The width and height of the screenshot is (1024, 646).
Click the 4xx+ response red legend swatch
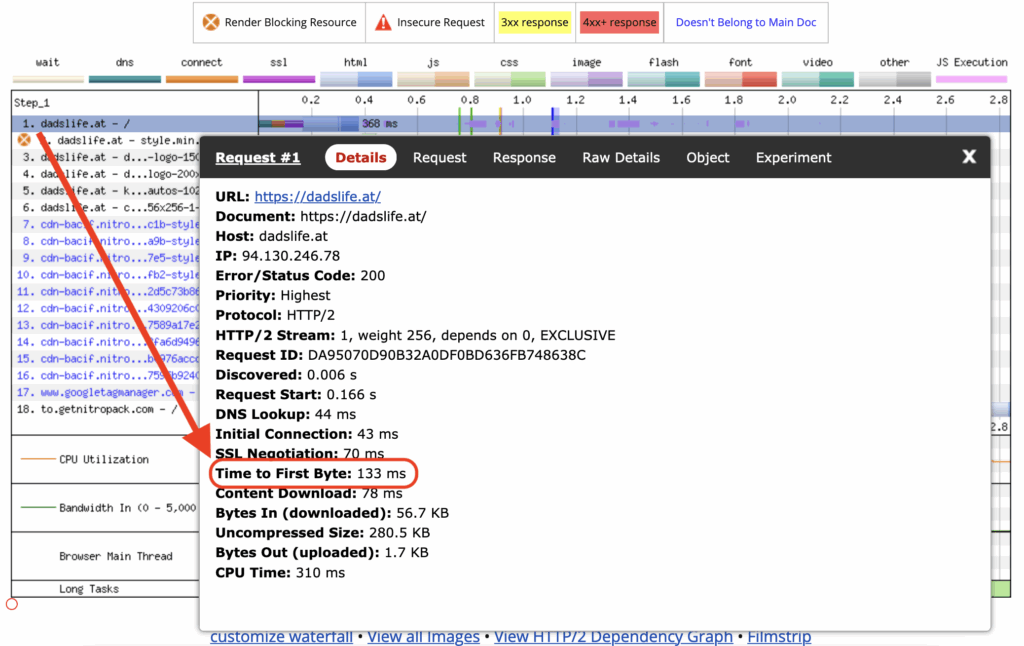(619, 22)
